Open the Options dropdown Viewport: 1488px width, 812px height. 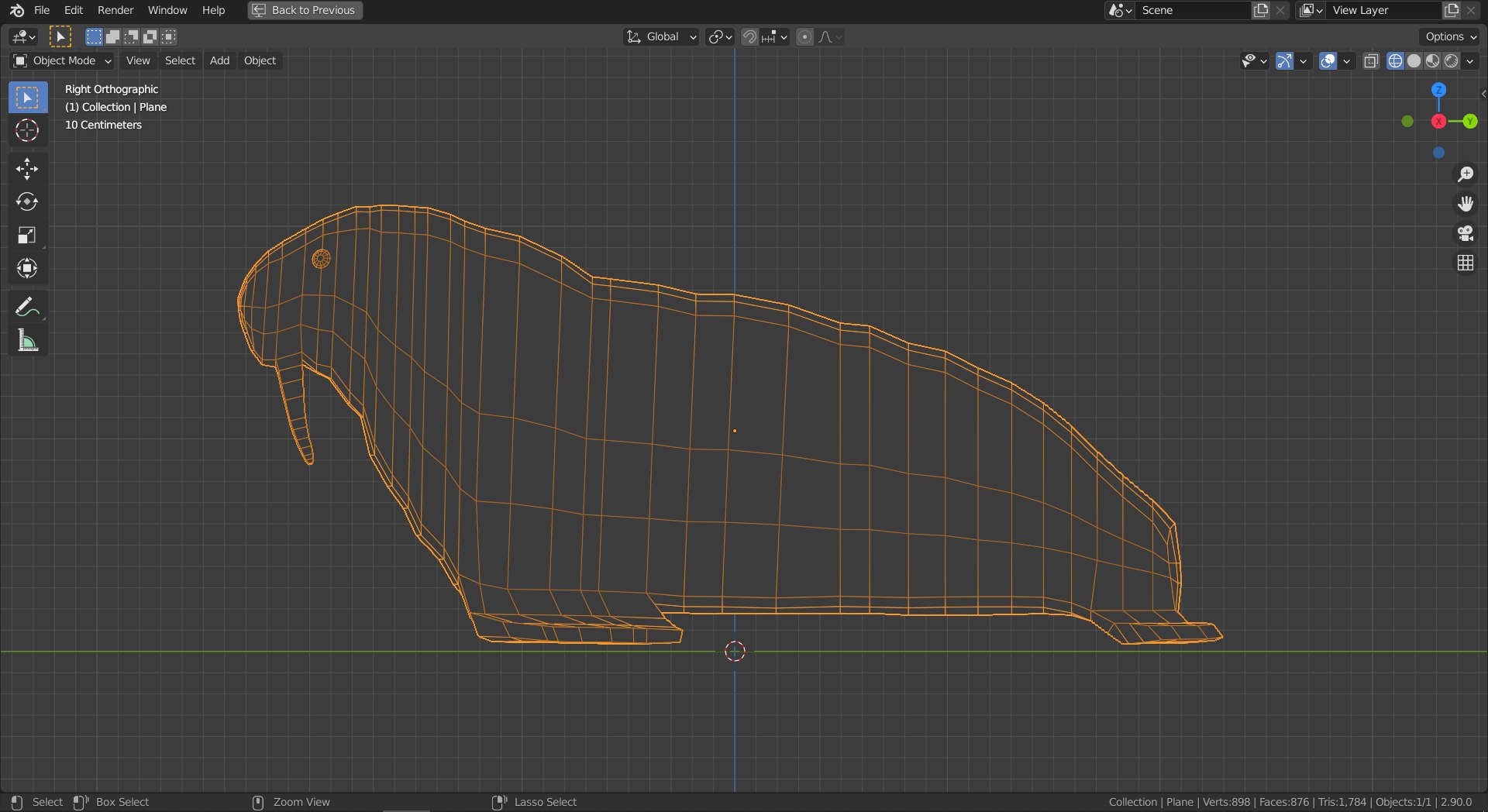click(x=1451, y=36)
